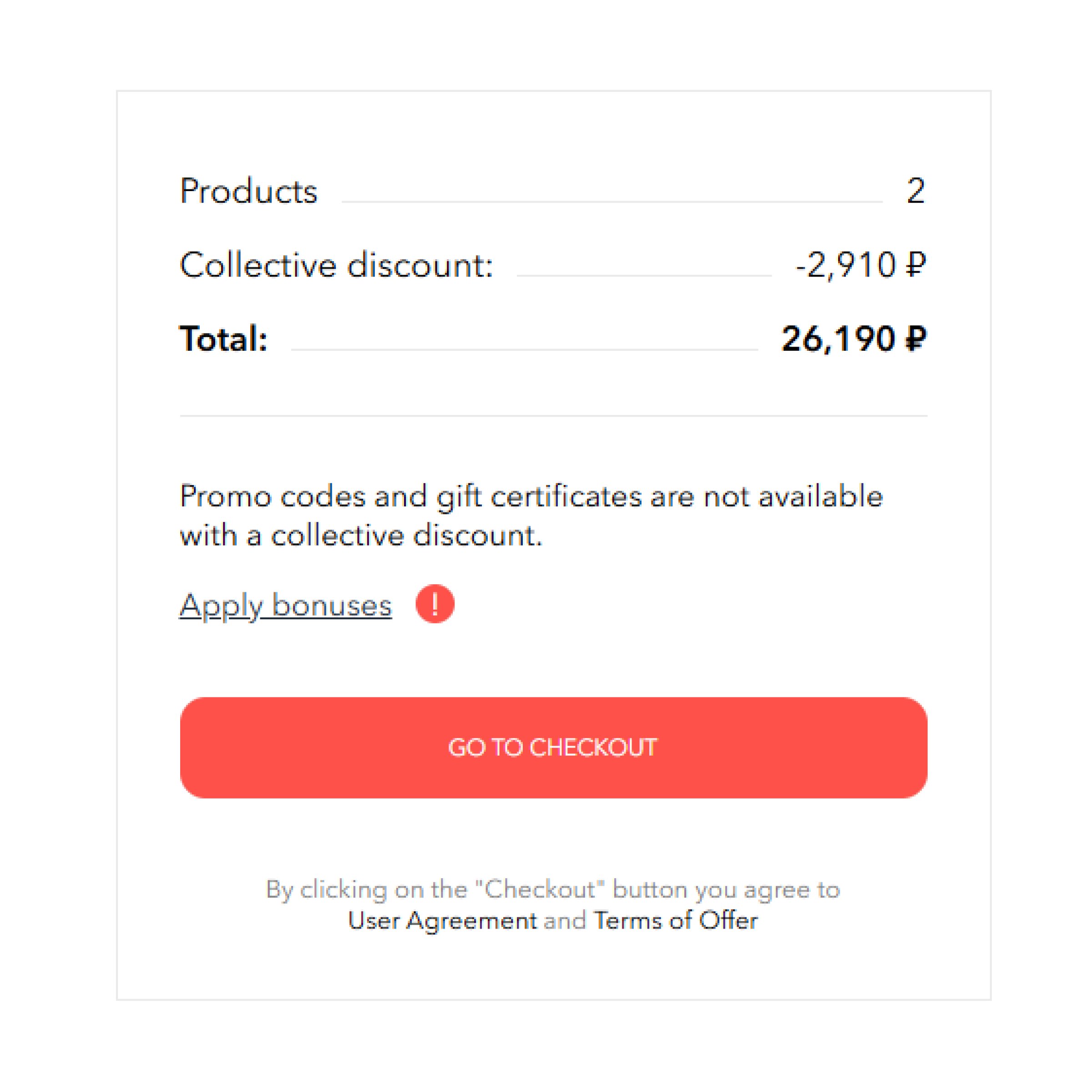Viewport: 1092px width, 1092px height.
Task: Click the promo codes unavailable notice
Action: [531, 497]
